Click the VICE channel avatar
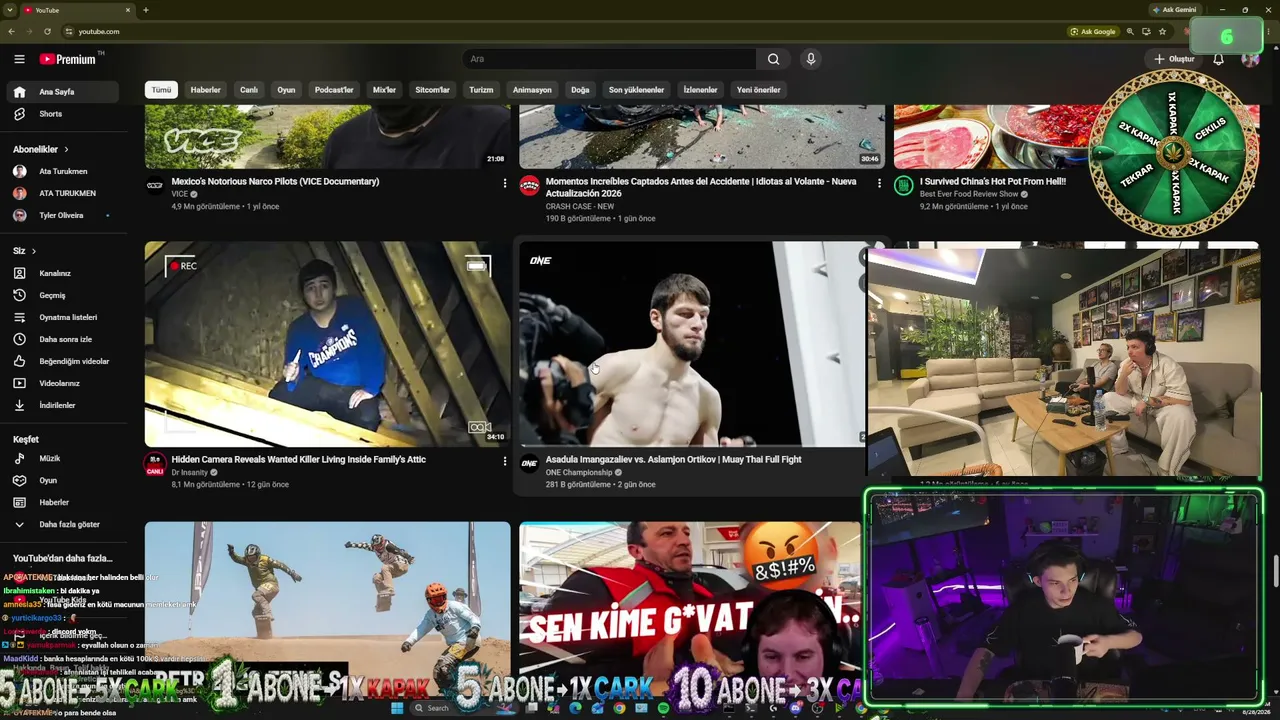Screen dimensions: 1280x720 155,185
